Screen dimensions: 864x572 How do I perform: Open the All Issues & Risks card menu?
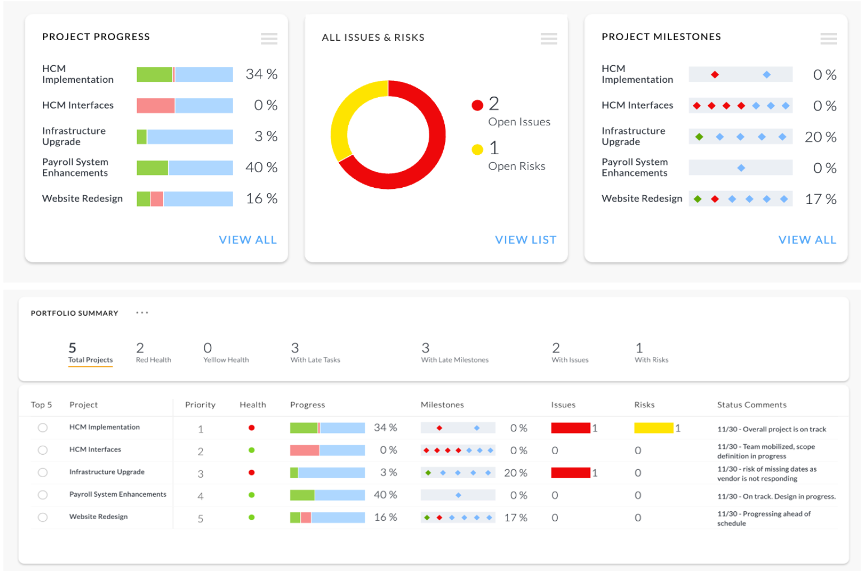click(549, 38)
